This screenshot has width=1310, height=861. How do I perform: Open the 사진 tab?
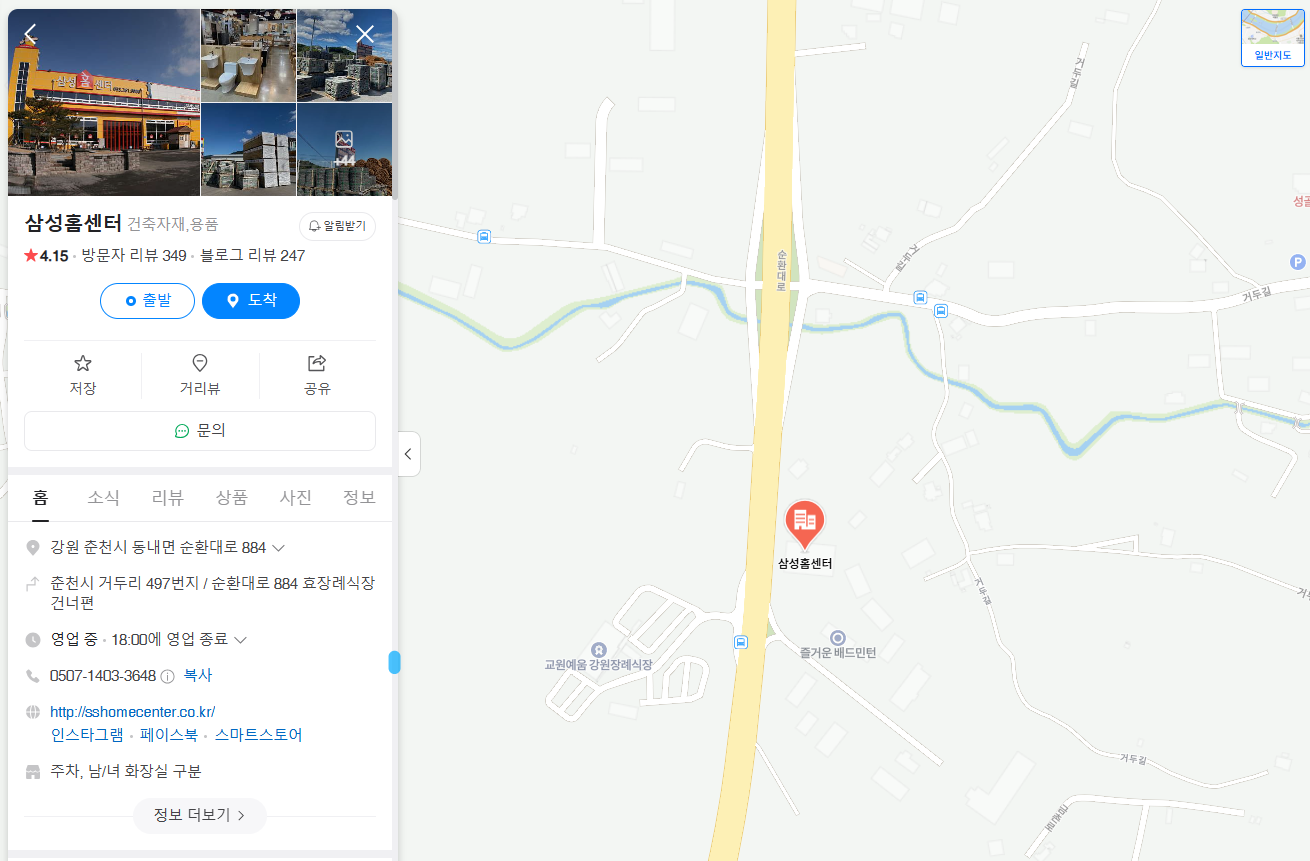[x=296, y=498]
